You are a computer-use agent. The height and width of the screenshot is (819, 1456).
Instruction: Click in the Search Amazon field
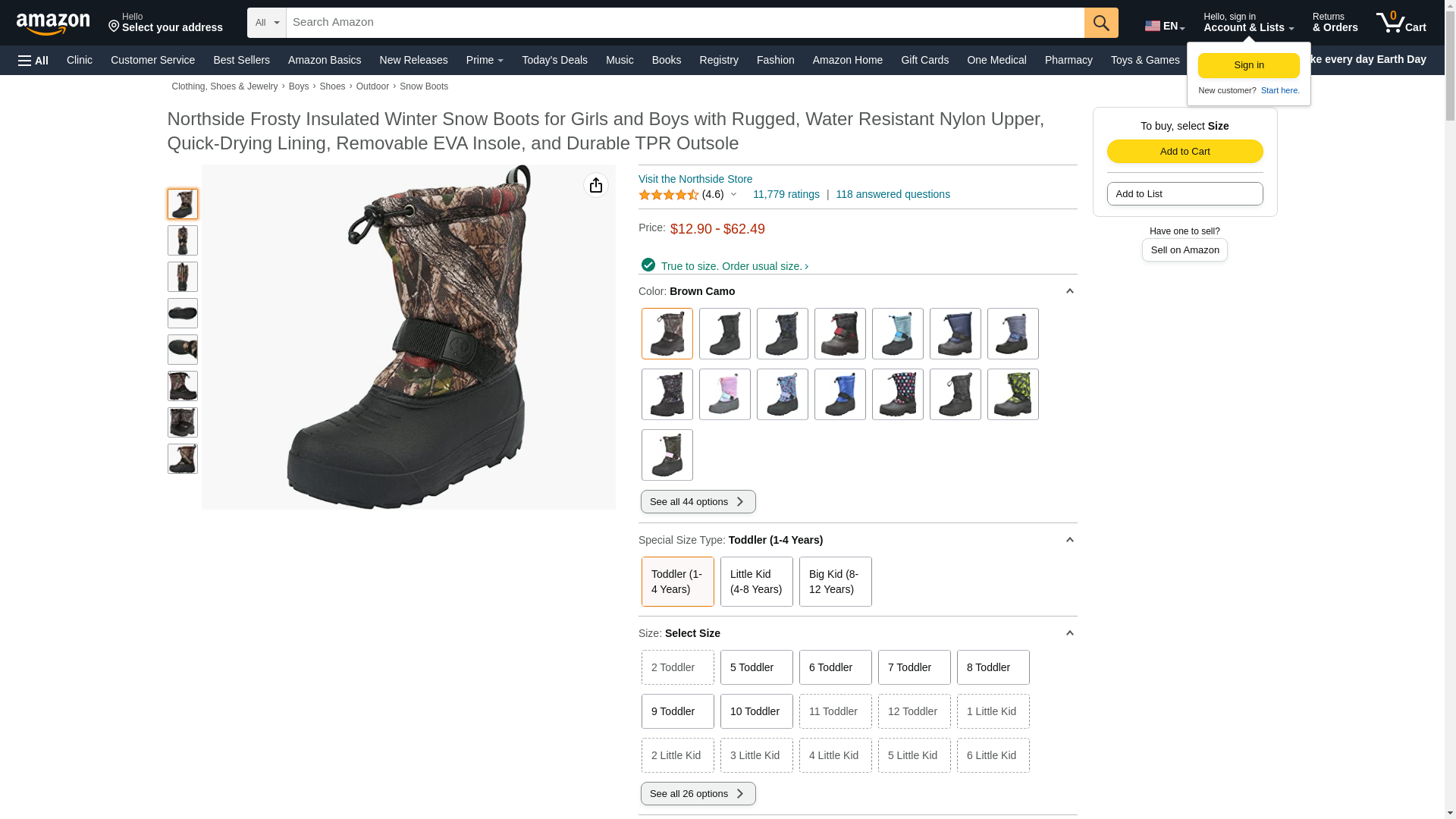pos(685,23)
